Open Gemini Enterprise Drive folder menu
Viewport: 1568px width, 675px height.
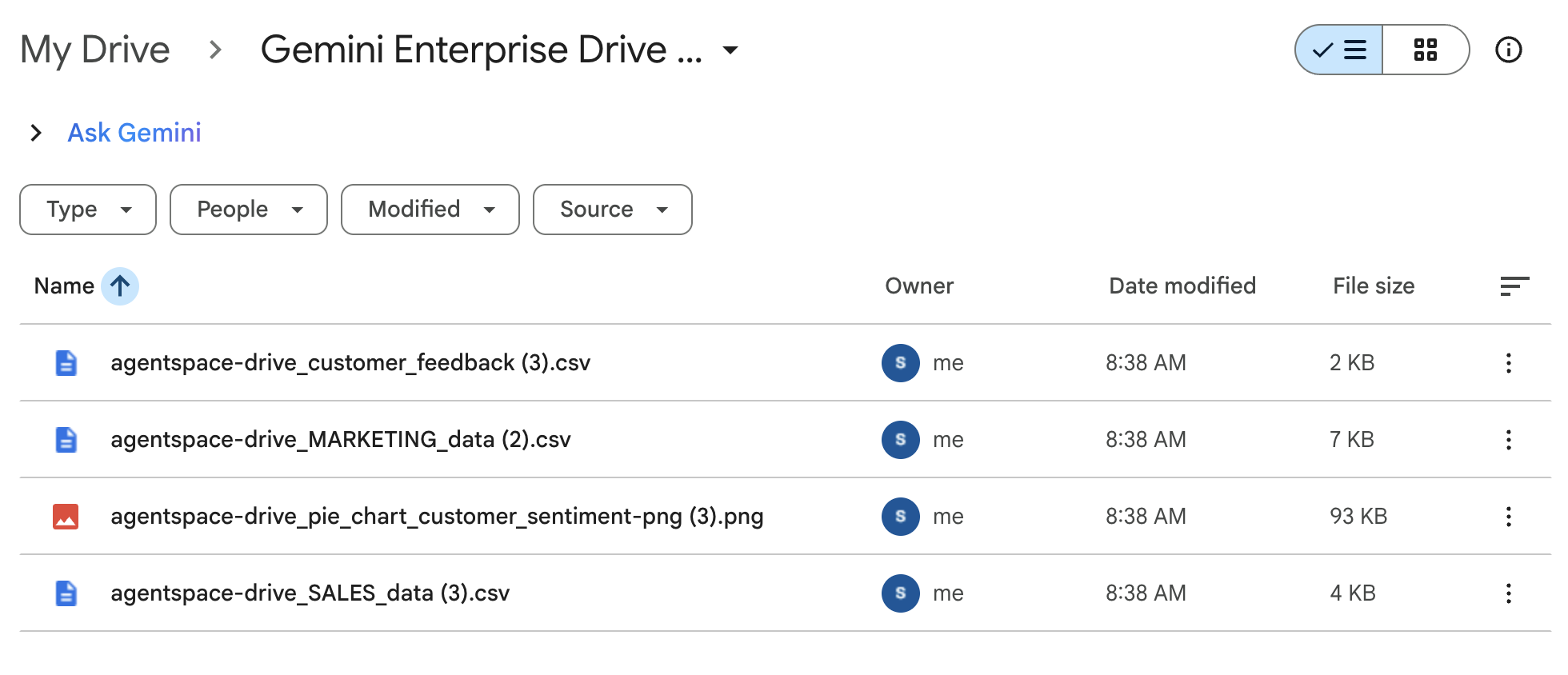coord(730,50)
